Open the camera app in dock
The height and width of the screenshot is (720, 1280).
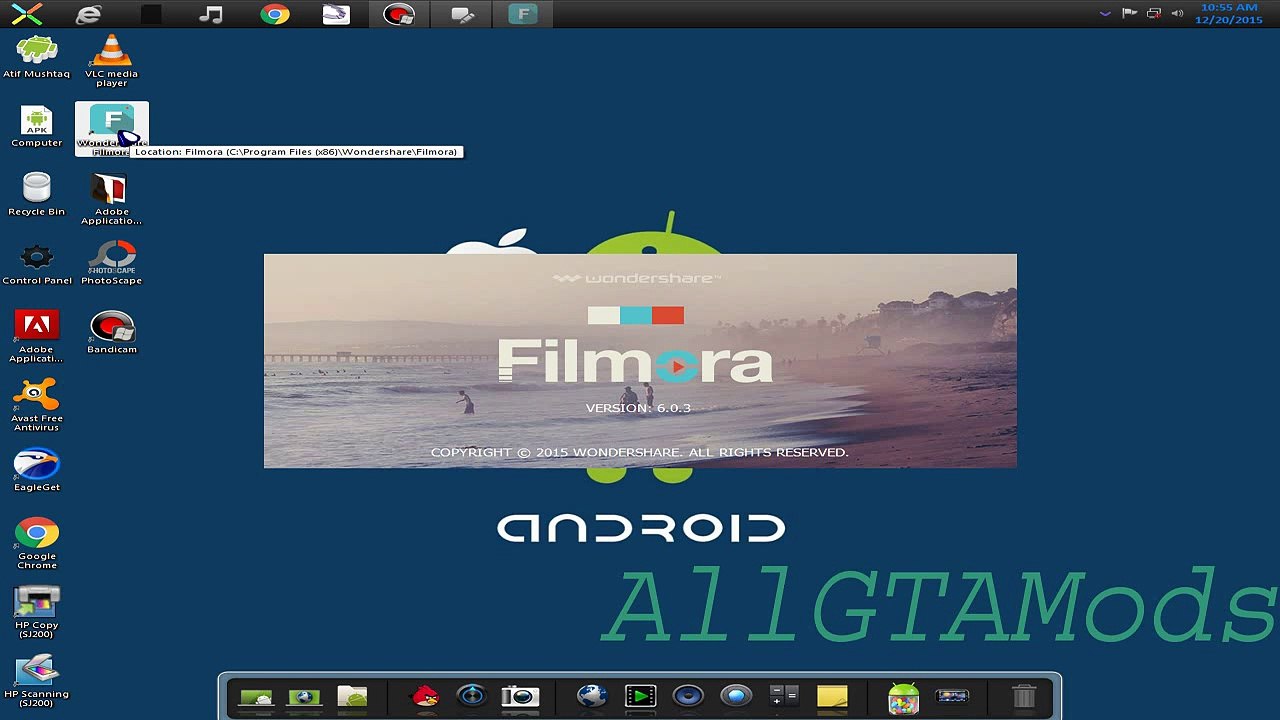pyautogui.click(x=520, y=696)
